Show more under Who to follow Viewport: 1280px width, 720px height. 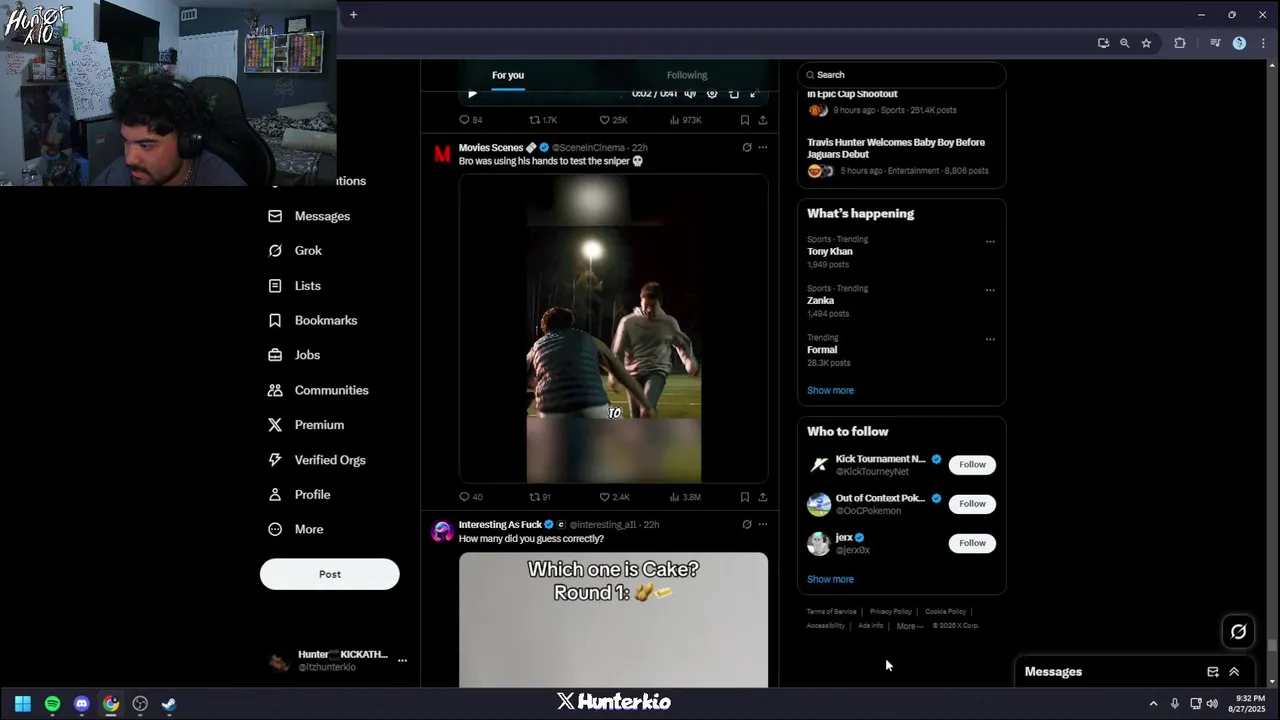click(x=830, y=580)
